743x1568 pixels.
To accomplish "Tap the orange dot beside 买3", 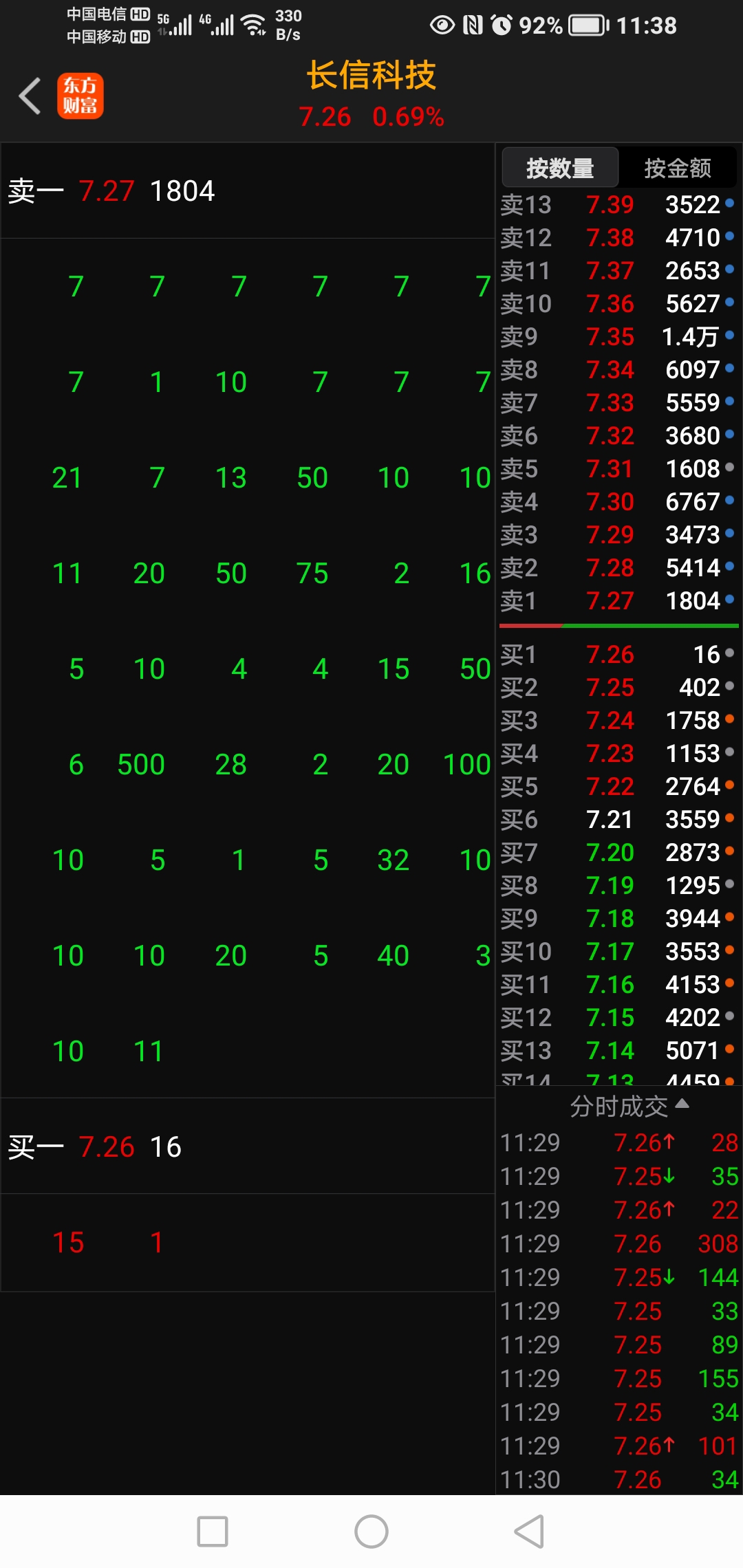I will [729, 719].
